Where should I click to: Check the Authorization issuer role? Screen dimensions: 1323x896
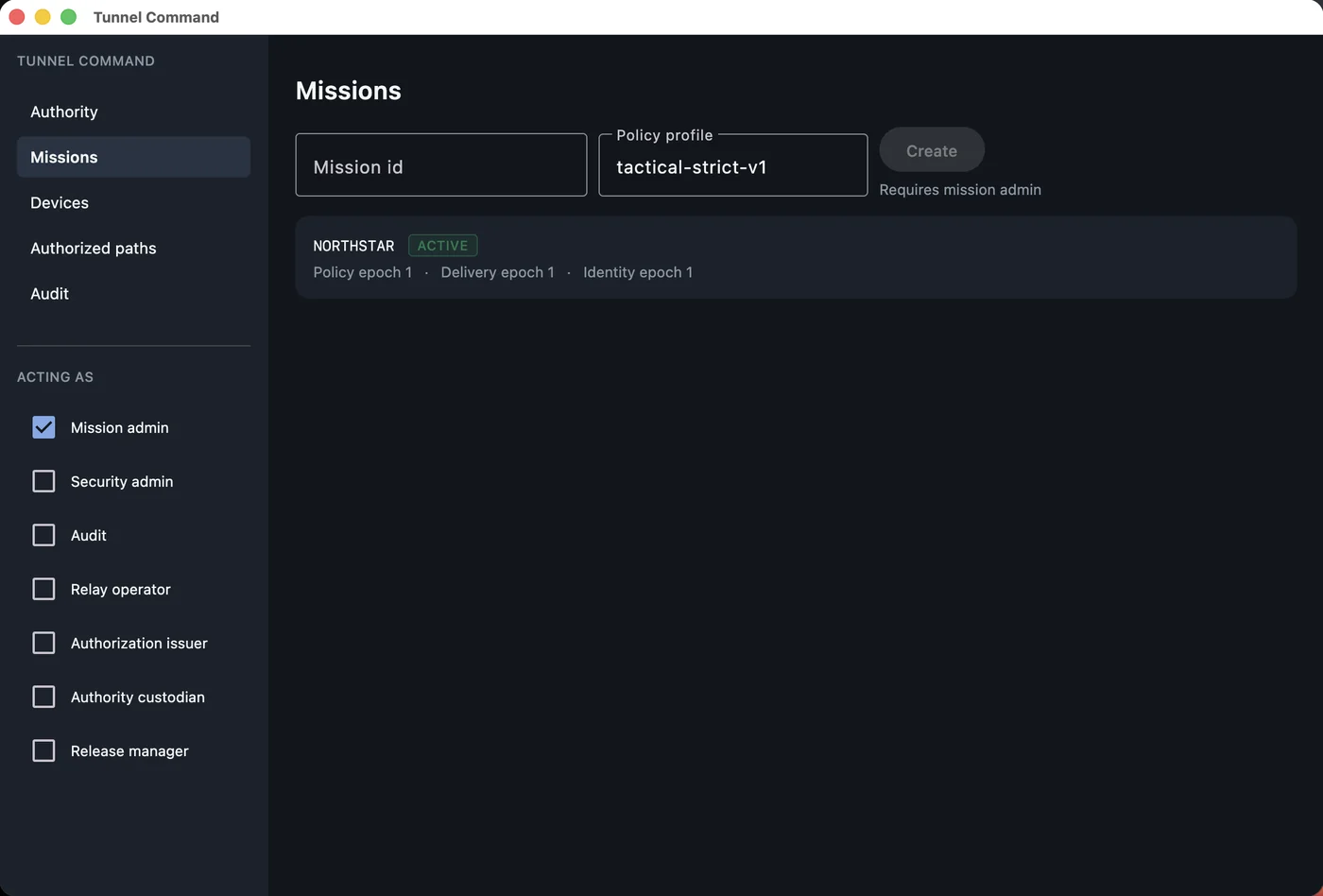point(43,643)
